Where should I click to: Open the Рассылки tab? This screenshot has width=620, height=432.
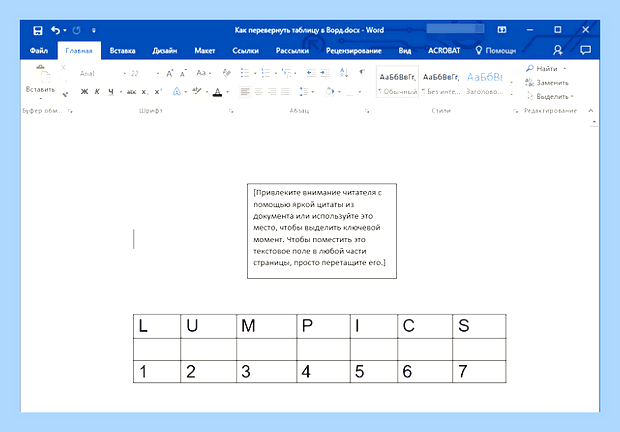click(292, 51)
